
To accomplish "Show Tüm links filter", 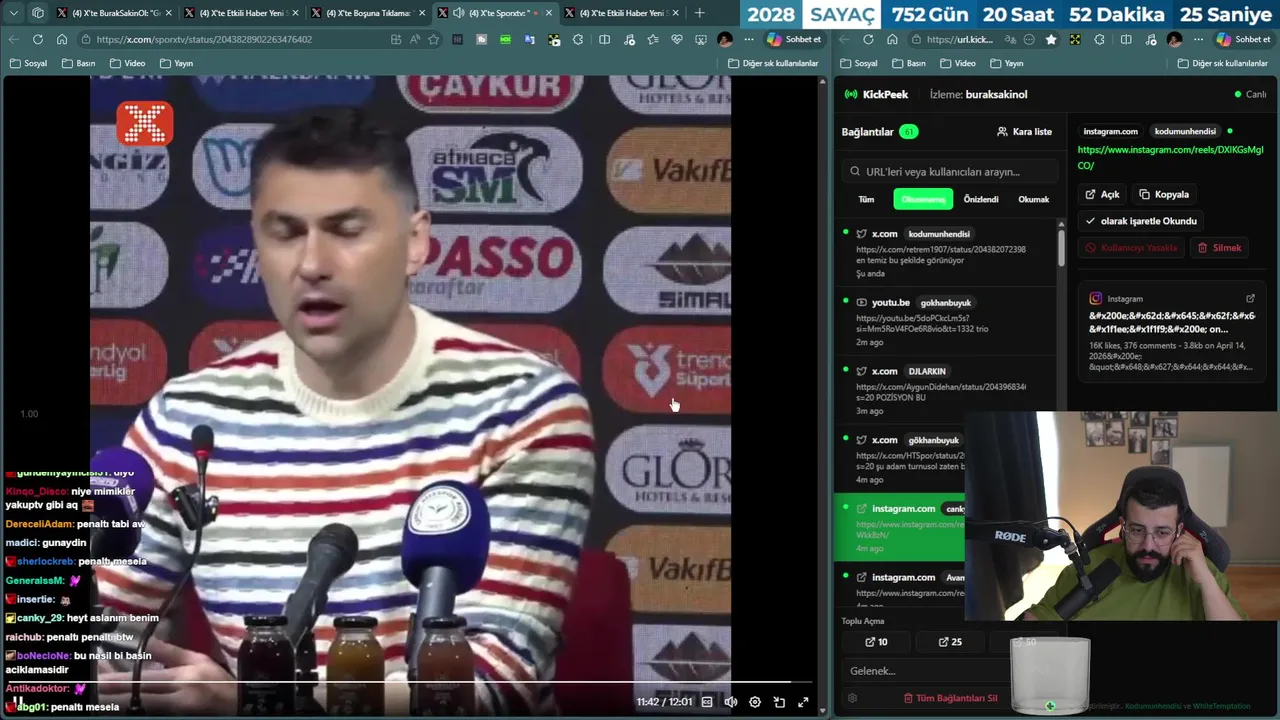I will click(x=866, y=199).
